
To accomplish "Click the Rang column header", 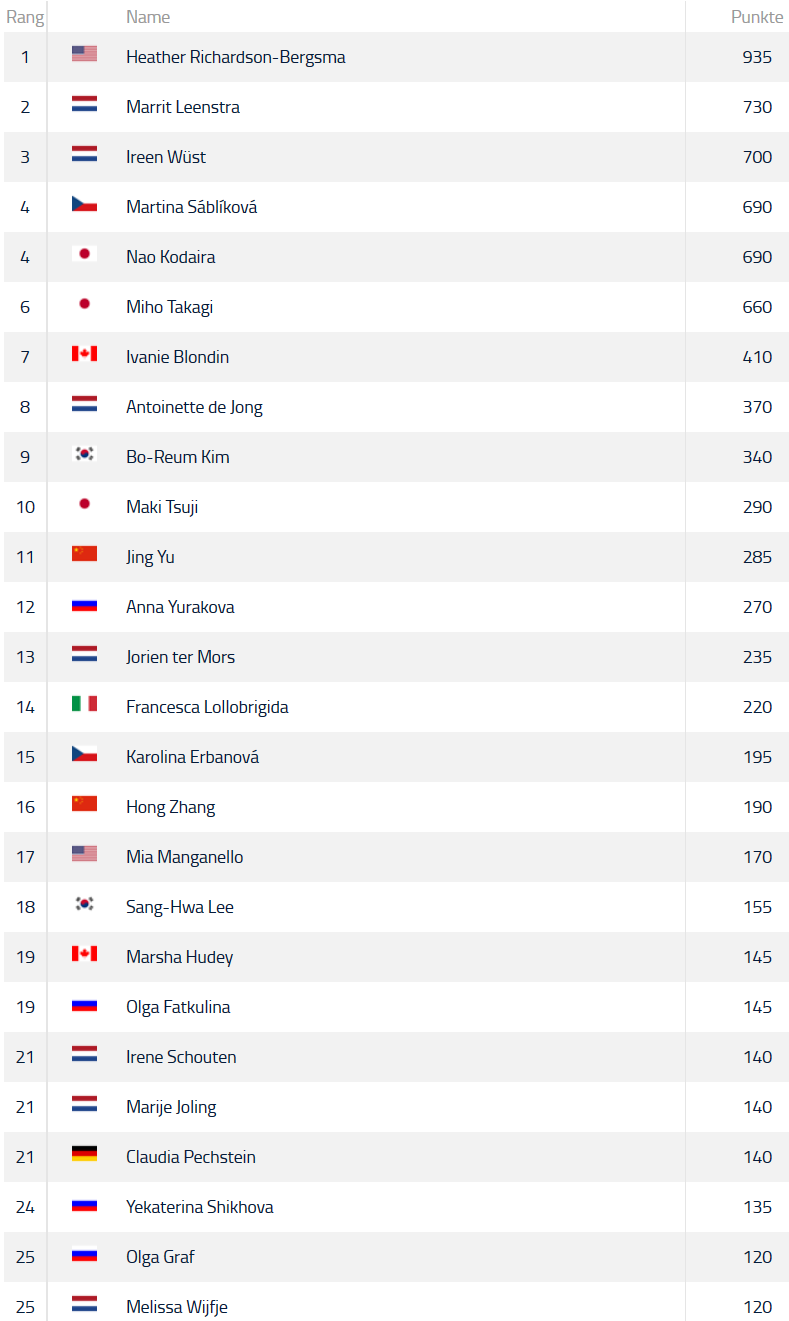I will (25, 17).
